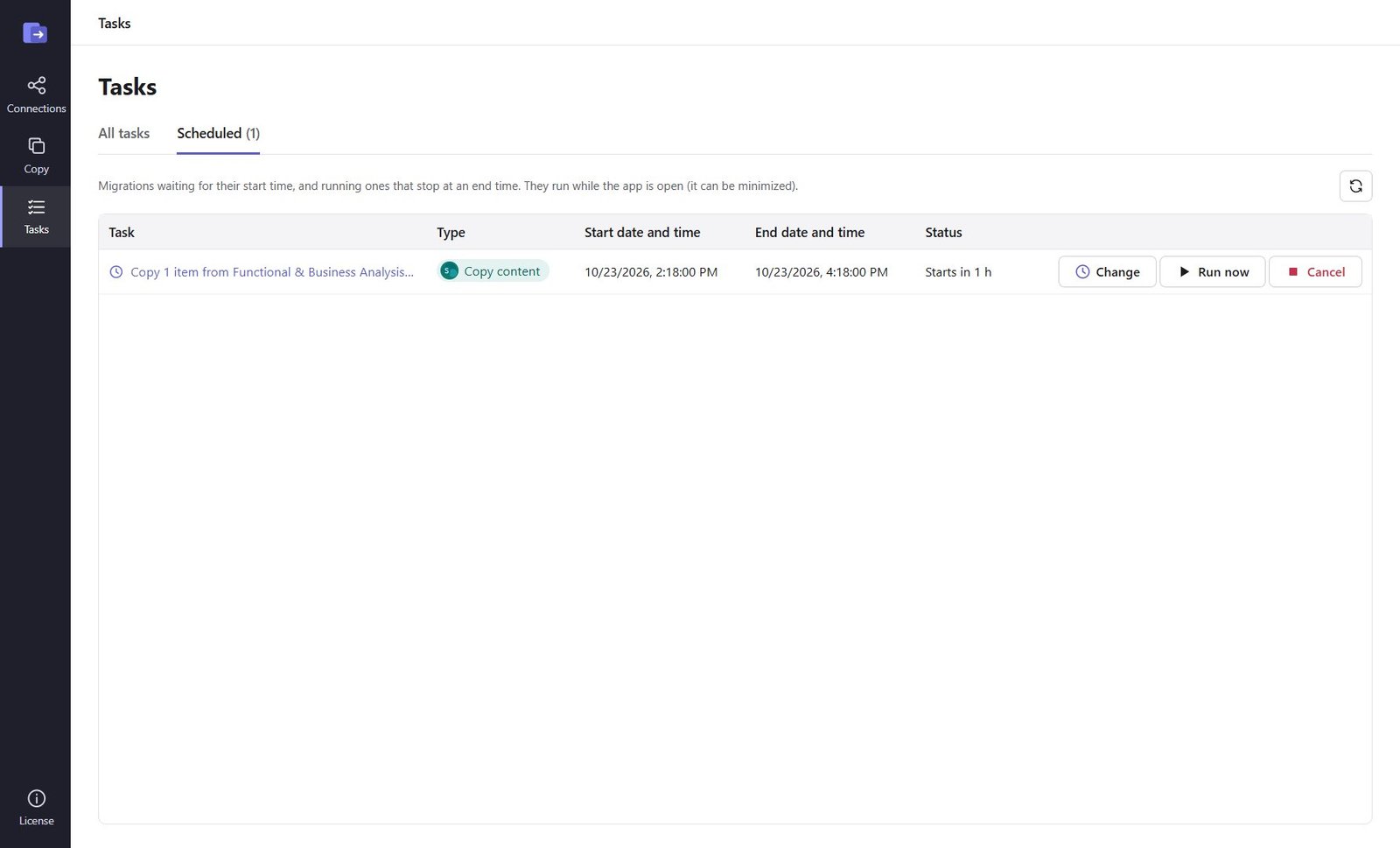Open the Connections sidebar section
1400x848 pixels.
[x=36, y=95]
